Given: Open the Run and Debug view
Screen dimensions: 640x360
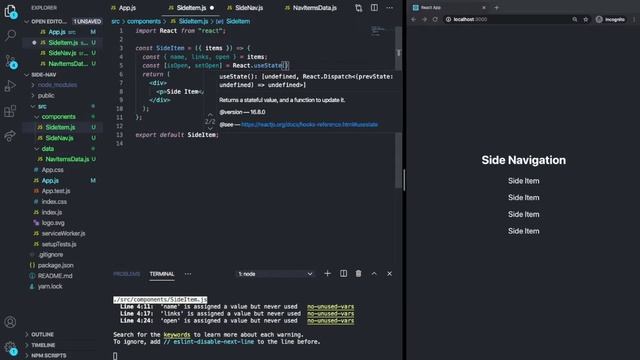Looking at the screenshot, I should [x=10, y=86].
